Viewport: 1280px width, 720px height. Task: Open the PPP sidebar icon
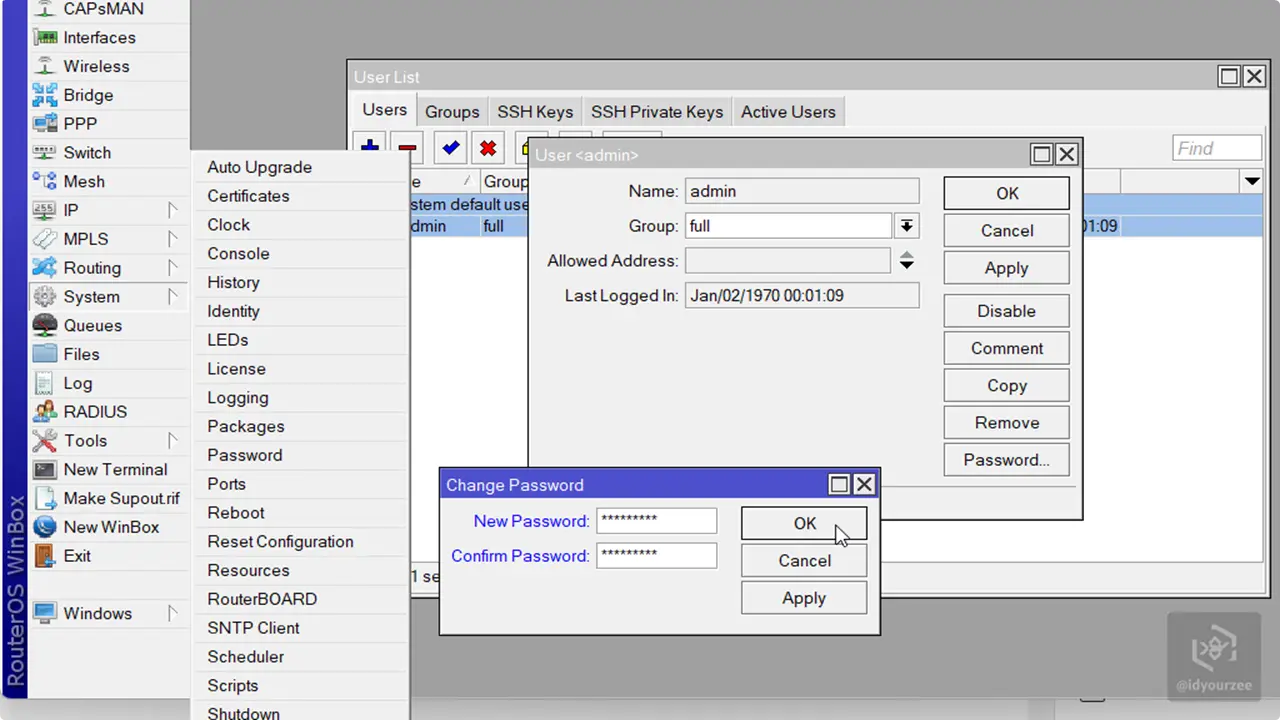pyautogui.click(x=45, y=124)
